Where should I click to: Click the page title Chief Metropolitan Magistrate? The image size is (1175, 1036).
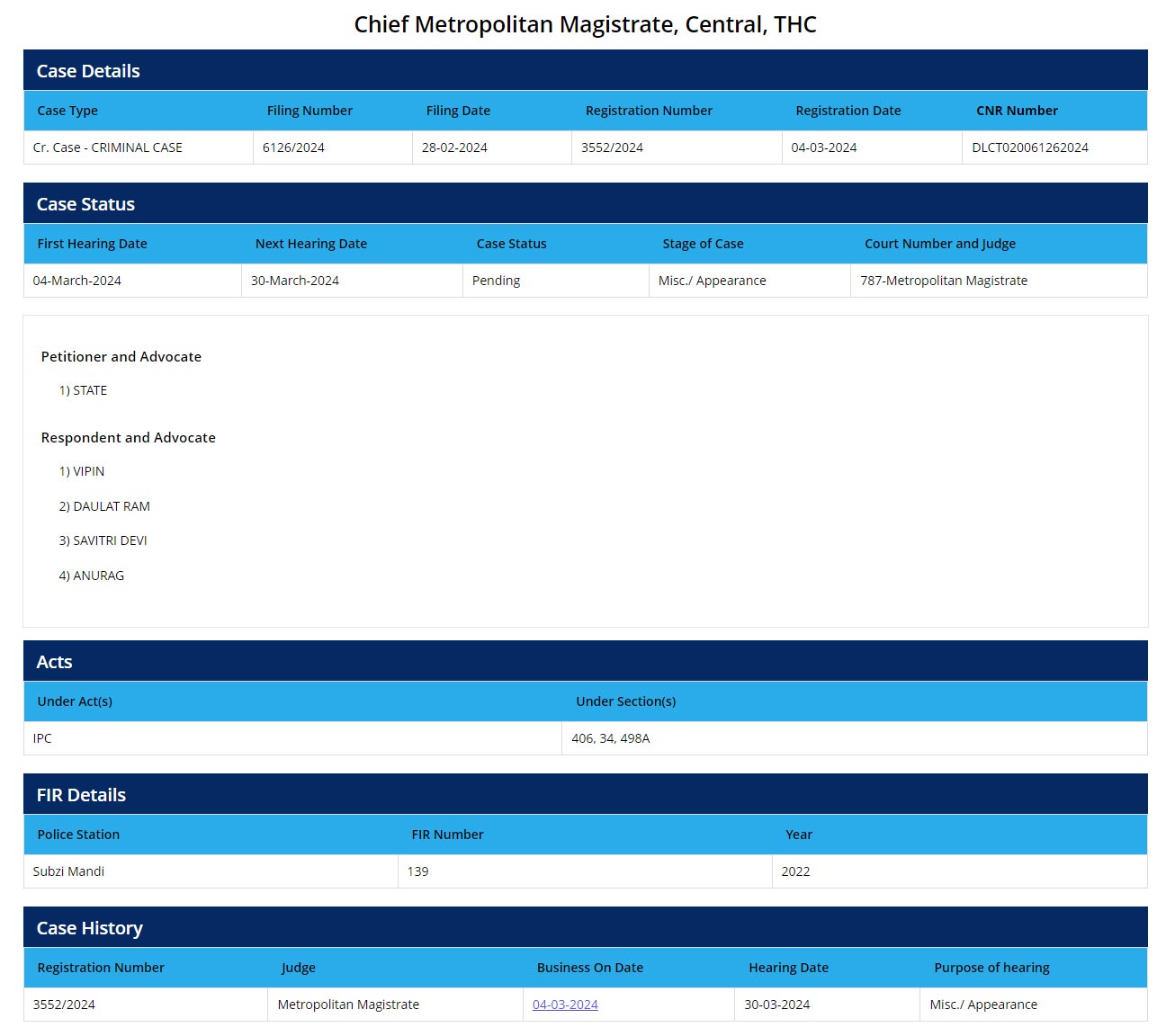point(585,24)
